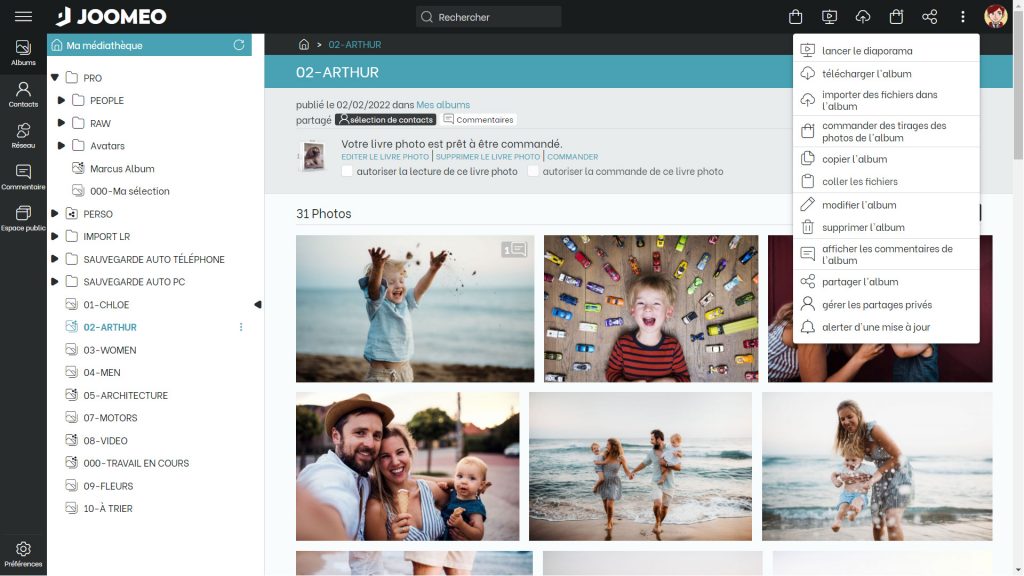Image resolution: width=1024 pixels, height=576 pixels.
Task: Click the Mes albums link
Action: [443, 105]
